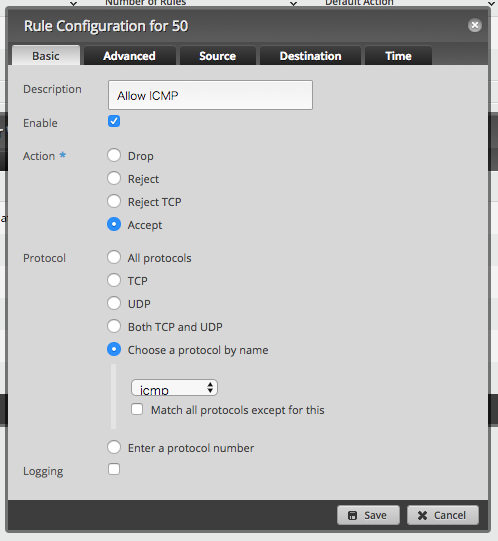Select the Reject TCP action
Image resolution: width=498 pixels, height=541 pixels.
point(114,201)
